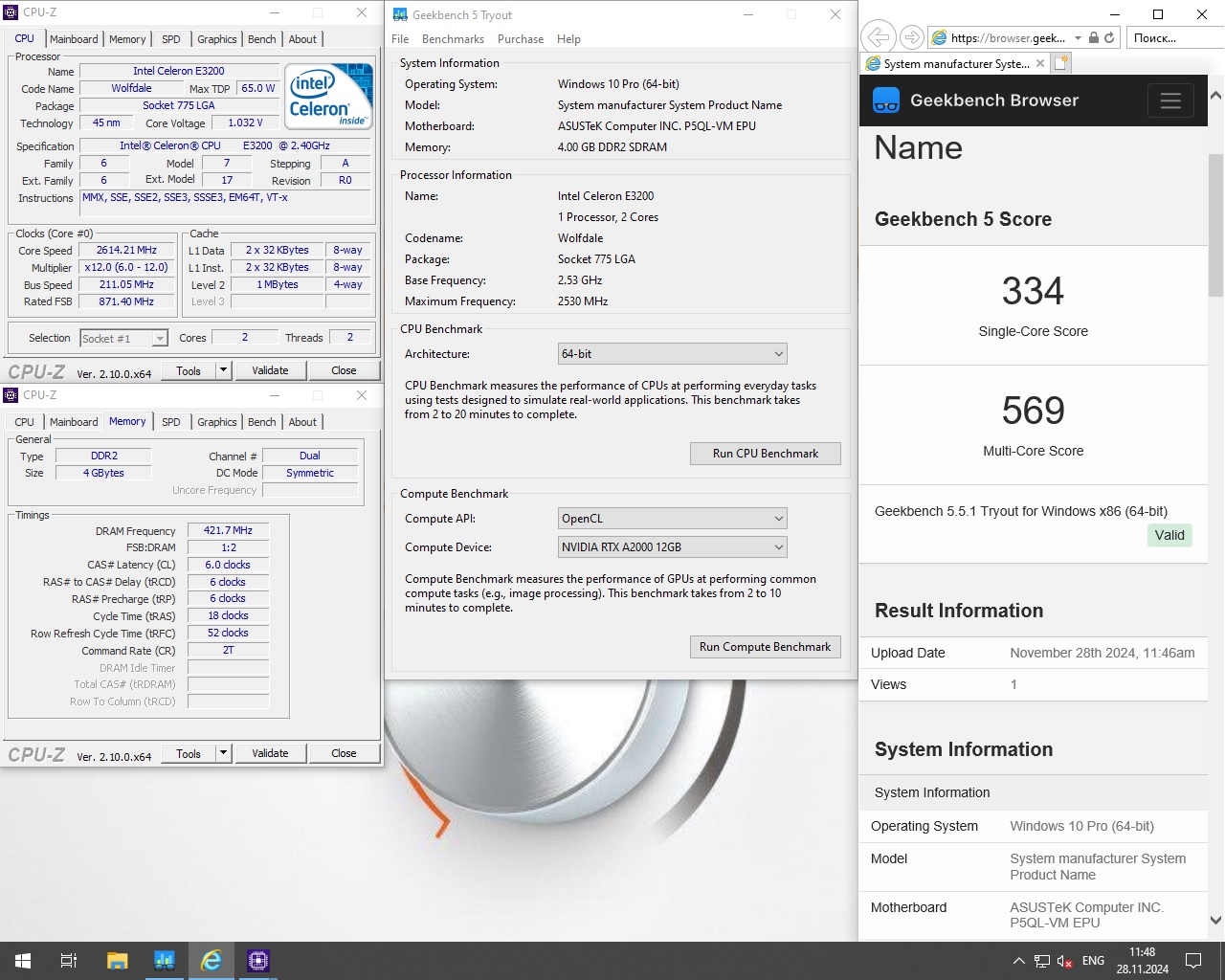Viewport: 1225px width, 980px height.
Task: Open Tools dropdown arrow in lower CPU-Z
Action: (x=223, y=753)
